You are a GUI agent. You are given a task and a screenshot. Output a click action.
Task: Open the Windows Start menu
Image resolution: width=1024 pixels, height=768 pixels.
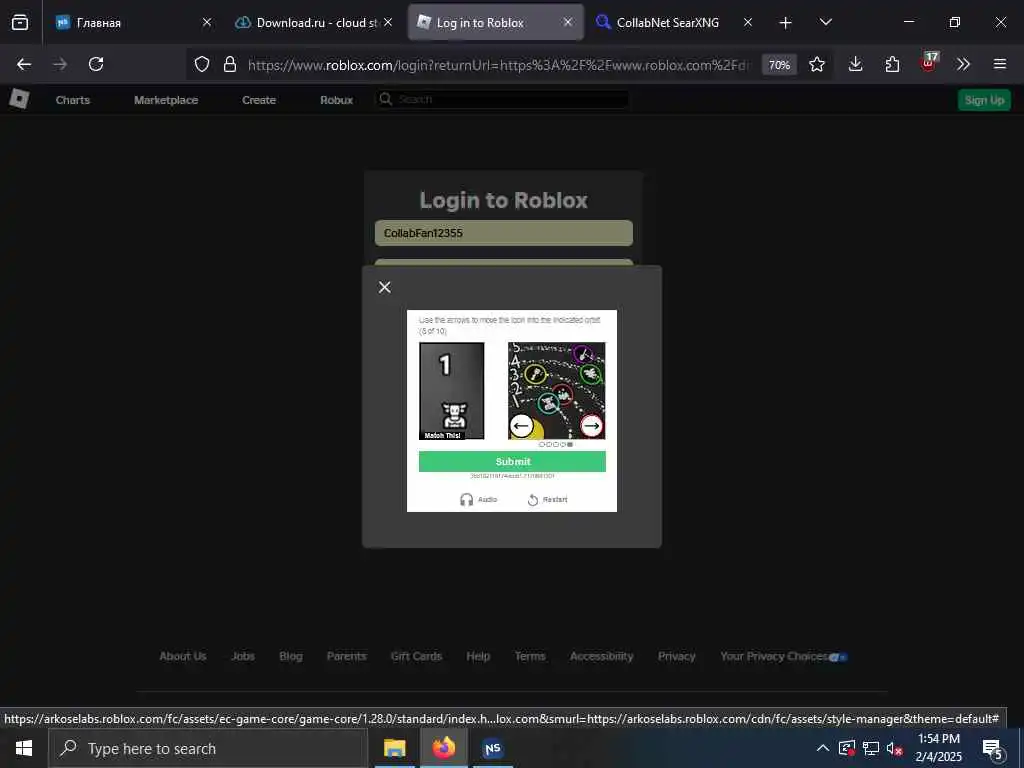(x=24, y=748)
